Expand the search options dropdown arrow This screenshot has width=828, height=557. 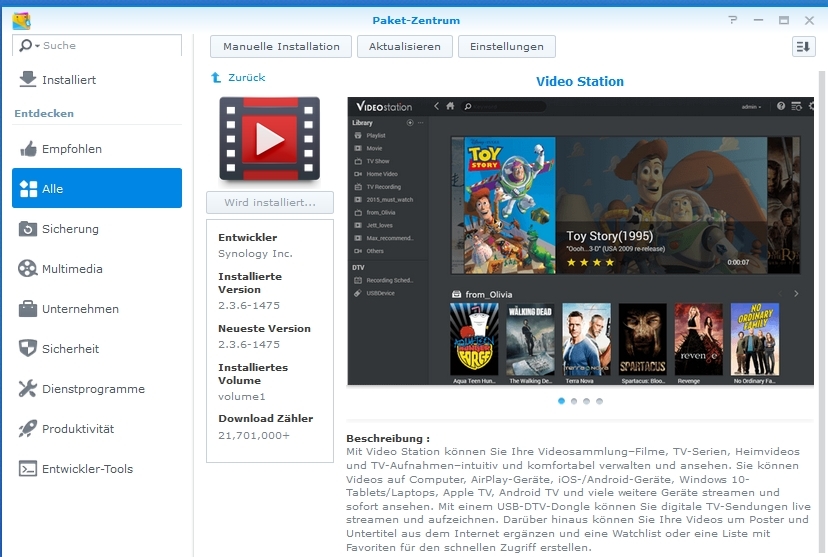(x=37, y=46)
